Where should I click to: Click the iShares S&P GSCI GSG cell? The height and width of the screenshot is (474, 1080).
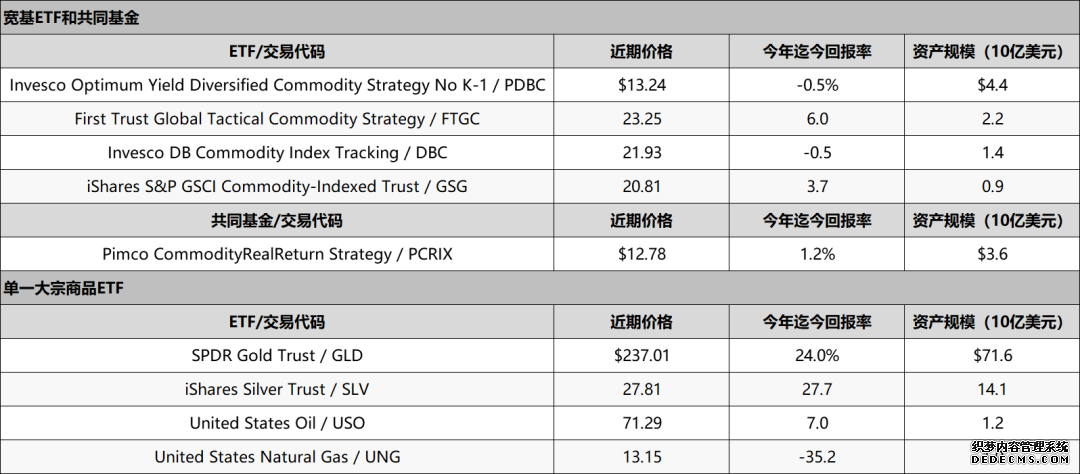(277, 187)
